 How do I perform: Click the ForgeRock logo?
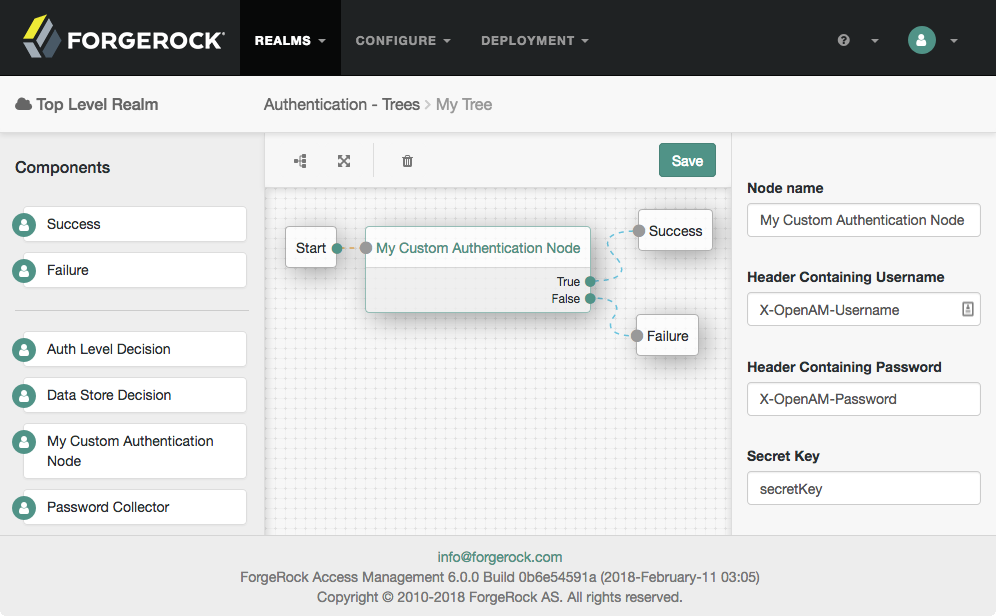click(124, 37)
